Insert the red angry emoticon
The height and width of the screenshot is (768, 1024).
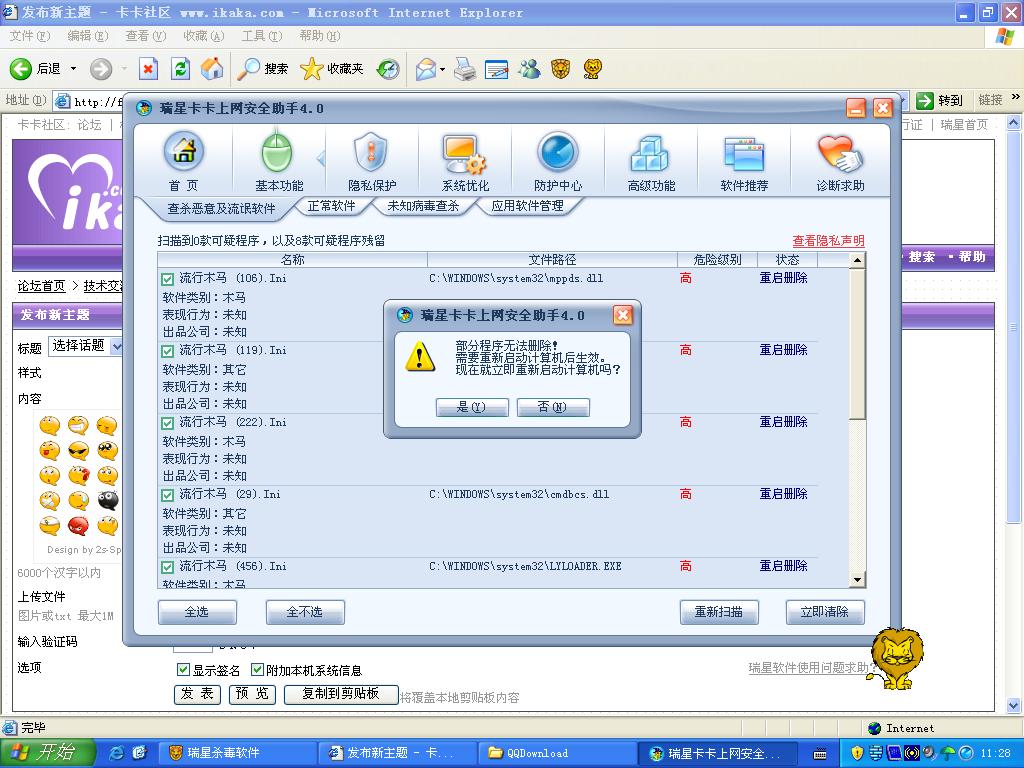(x=78, y=525)
